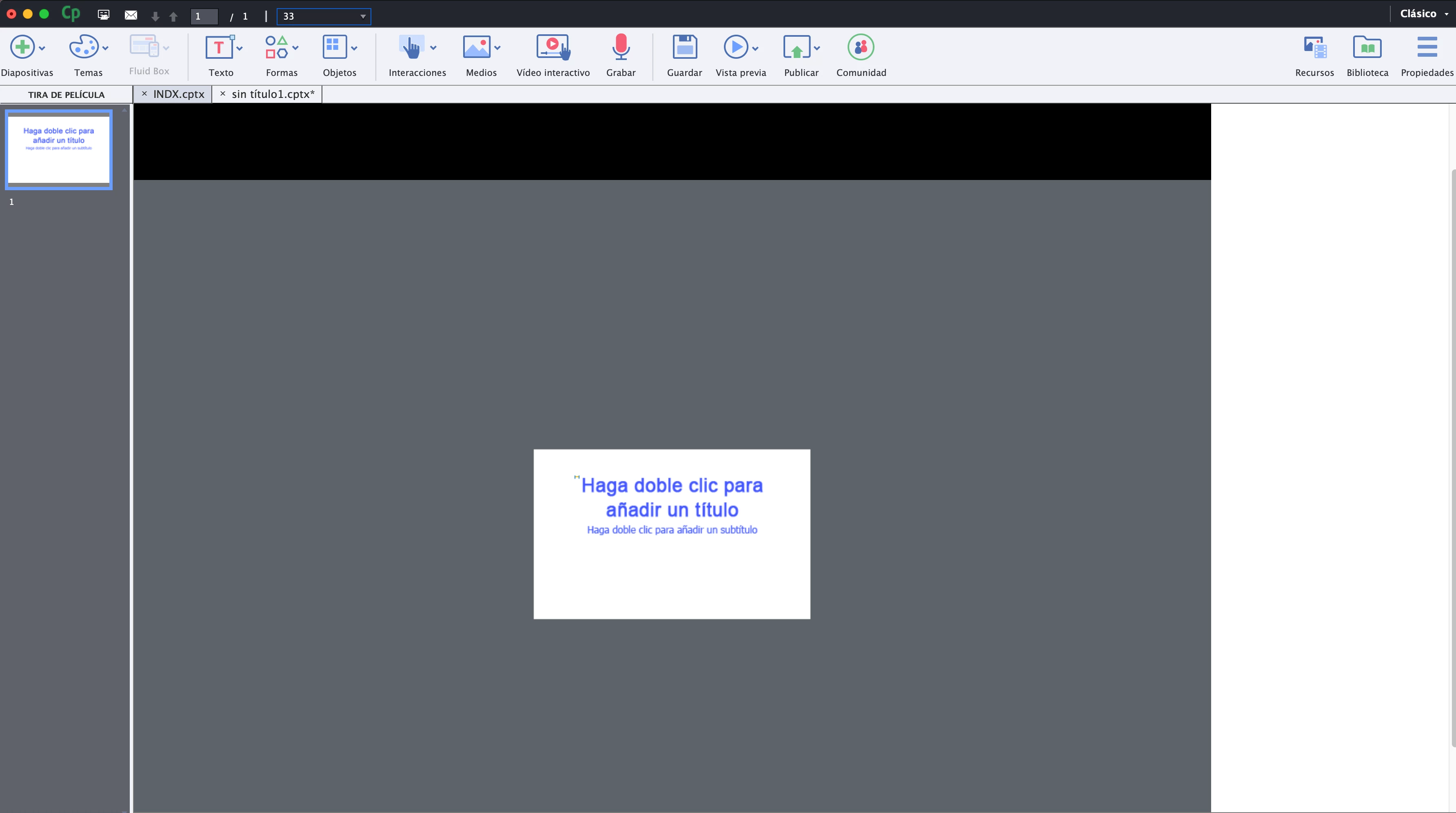Image resolution: width=1456 pixels, height=813 pixels.
Task: Click the Grabar microphone icon
Action: tap(621, 47)
